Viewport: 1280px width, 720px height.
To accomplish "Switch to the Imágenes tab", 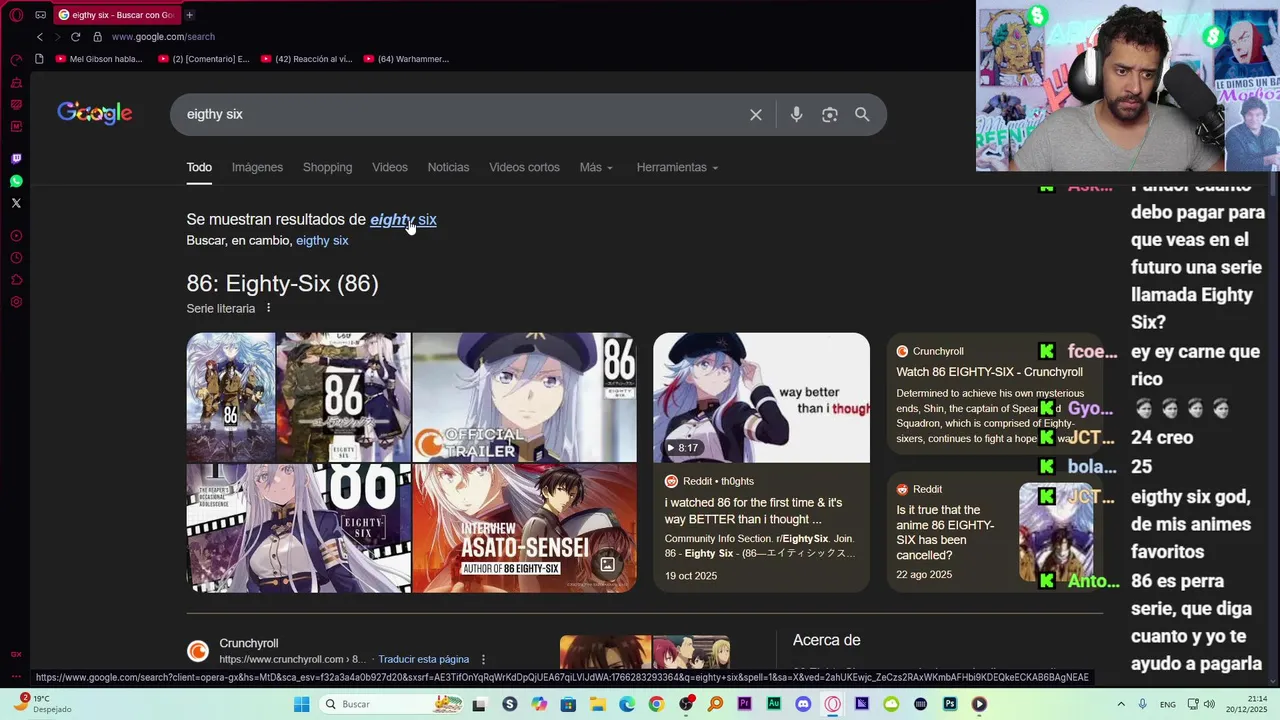I will (x=257, y=167).
